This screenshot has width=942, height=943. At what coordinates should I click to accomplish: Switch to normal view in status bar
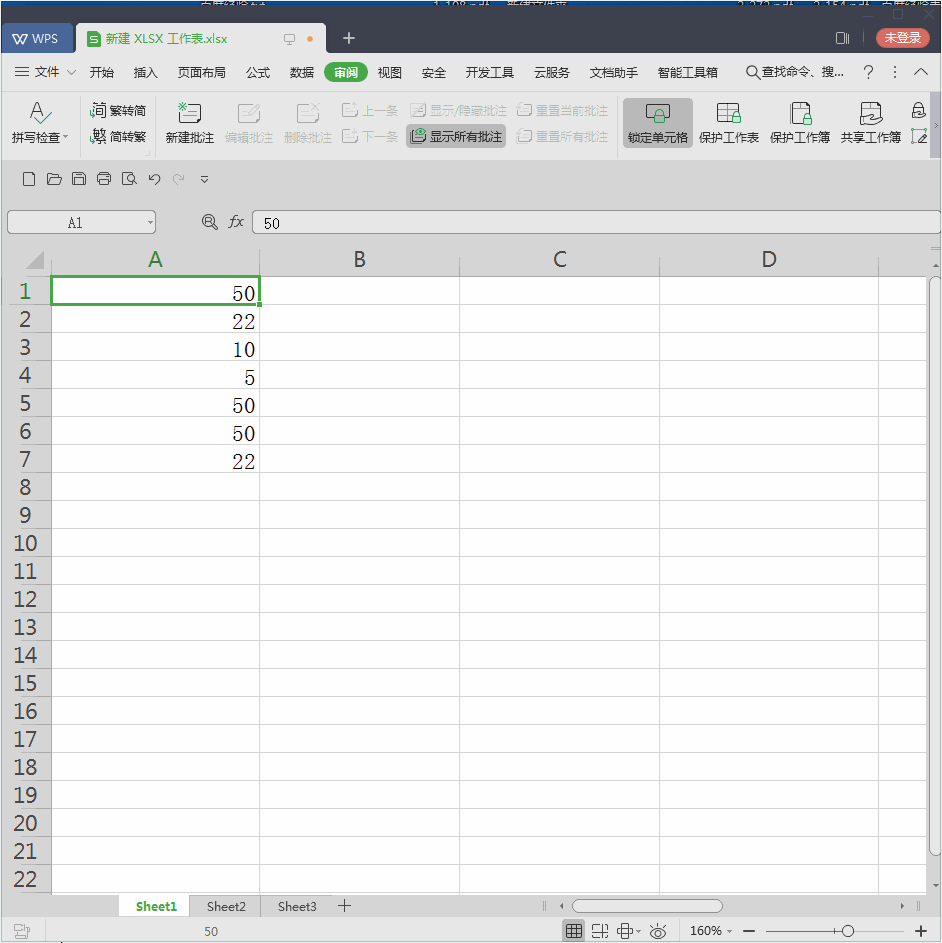[574, 931]
